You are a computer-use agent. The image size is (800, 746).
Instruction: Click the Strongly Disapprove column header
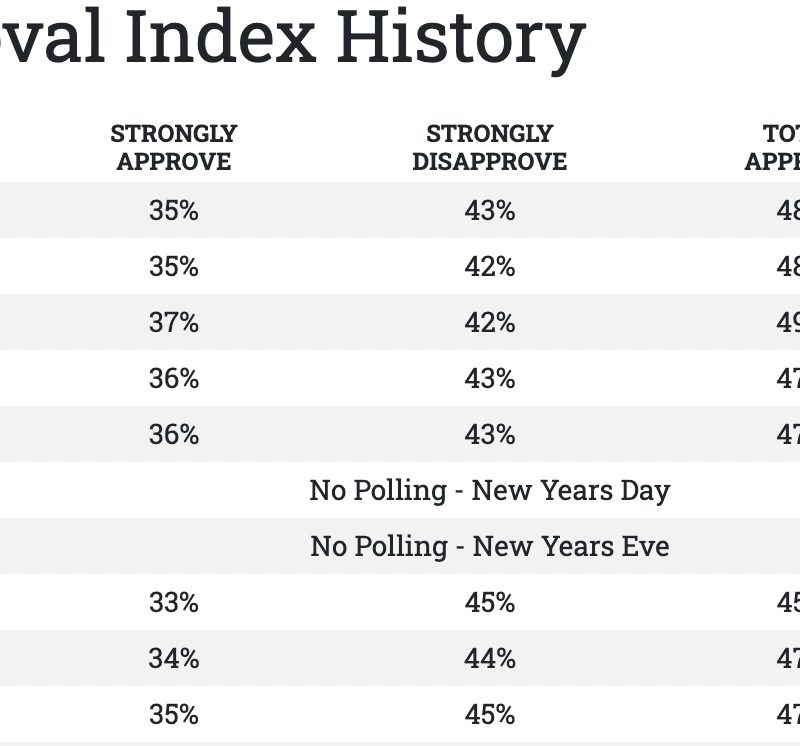(489, 147)
